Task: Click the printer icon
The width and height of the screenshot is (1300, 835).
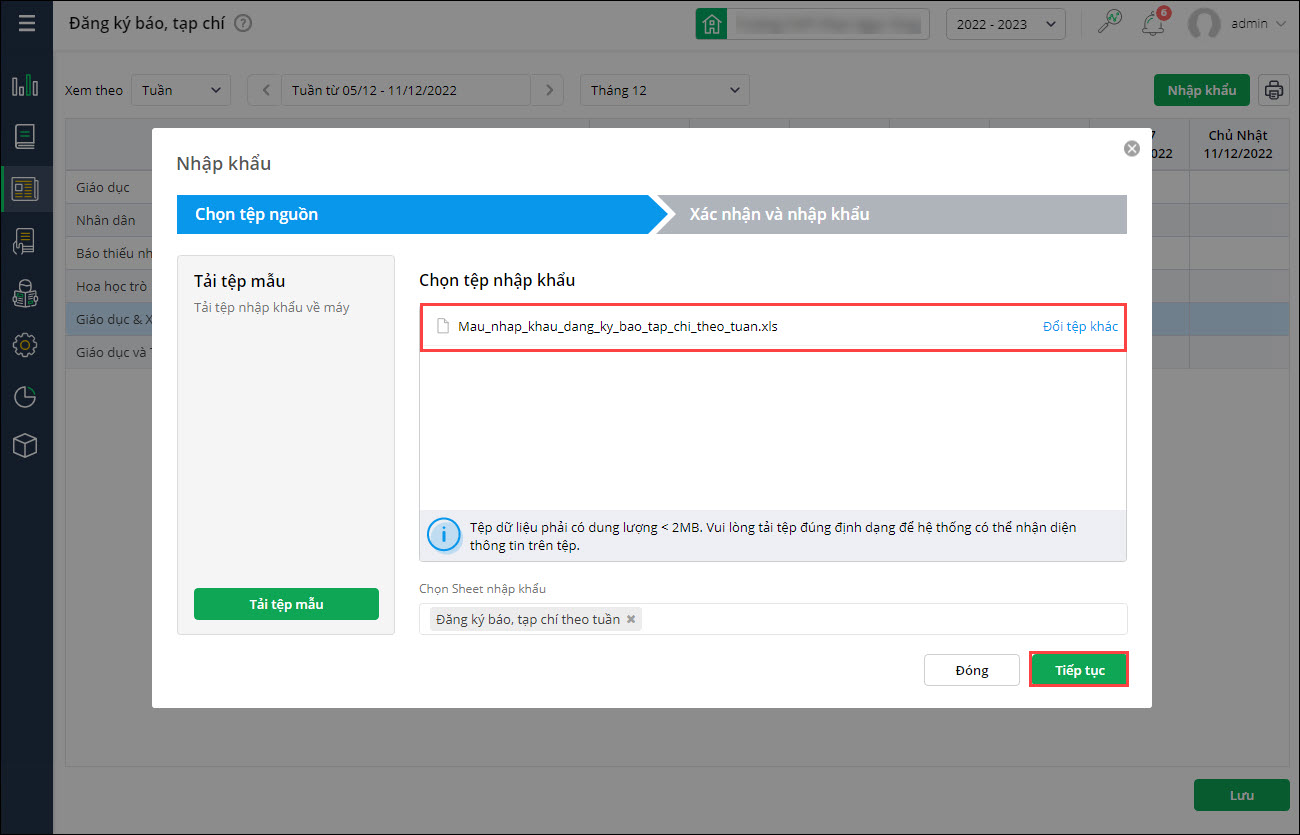Action: coord(1273,90)
